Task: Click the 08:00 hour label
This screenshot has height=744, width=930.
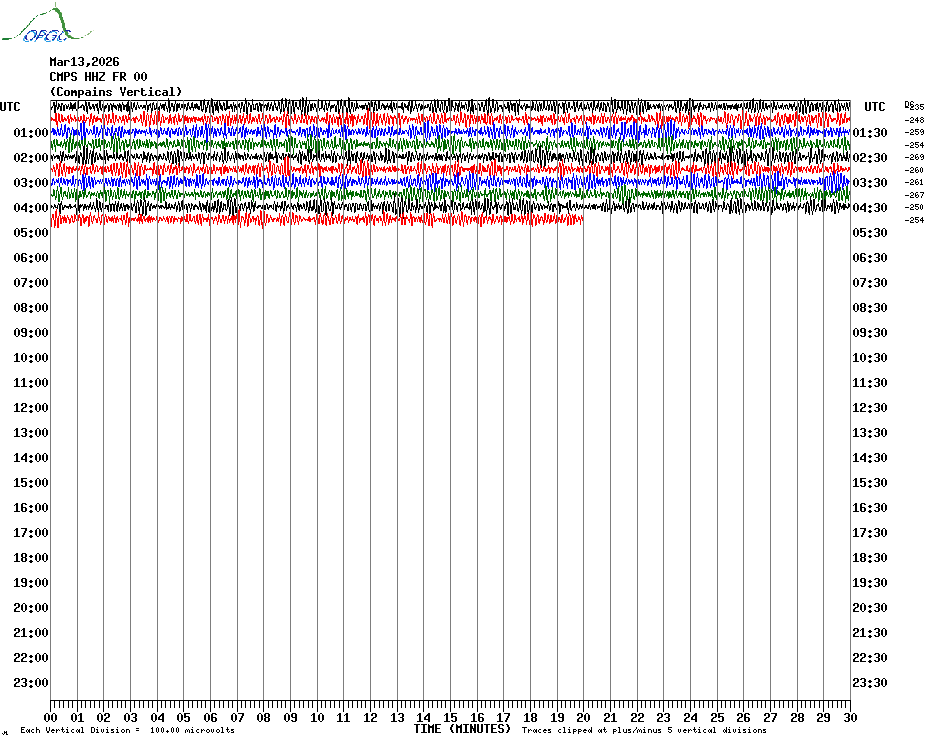Action: (x=31, y=307)
